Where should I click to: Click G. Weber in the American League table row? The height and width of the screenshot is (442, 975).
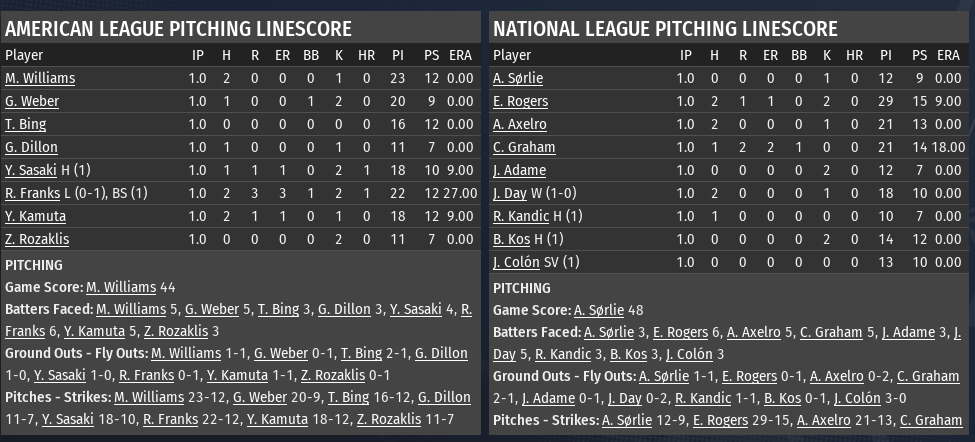pos(32,101)
